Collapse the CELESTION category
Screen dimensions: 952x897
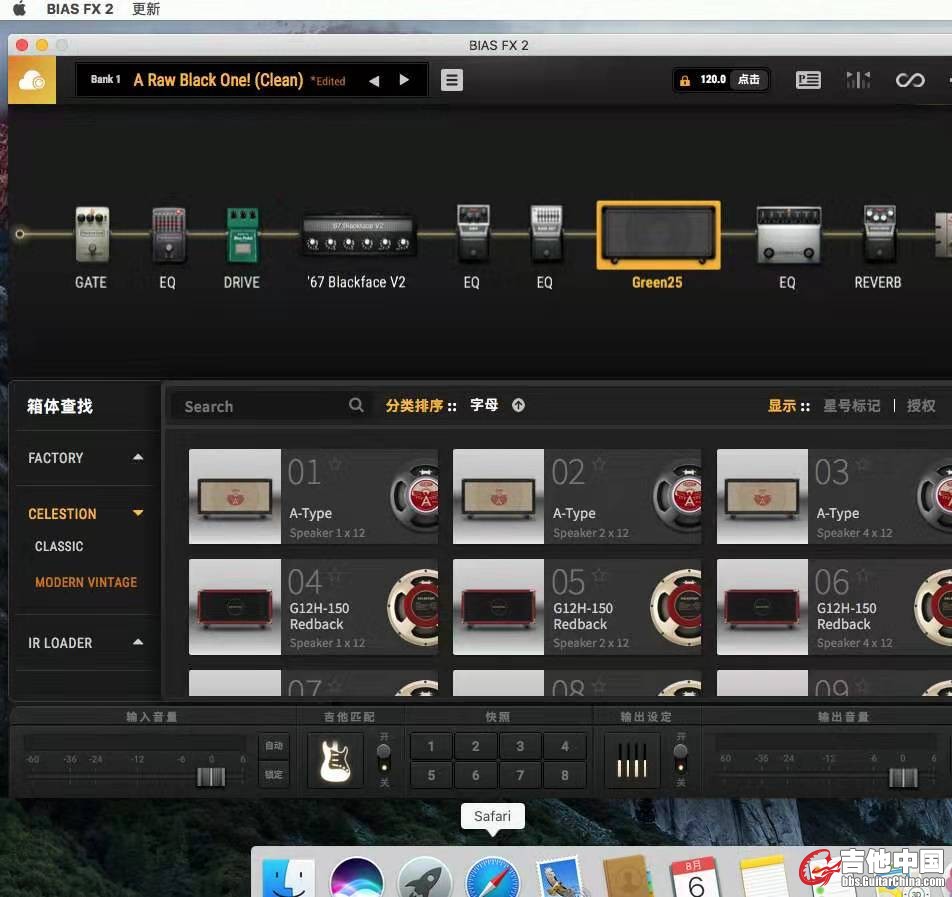(x=138, y=514)
